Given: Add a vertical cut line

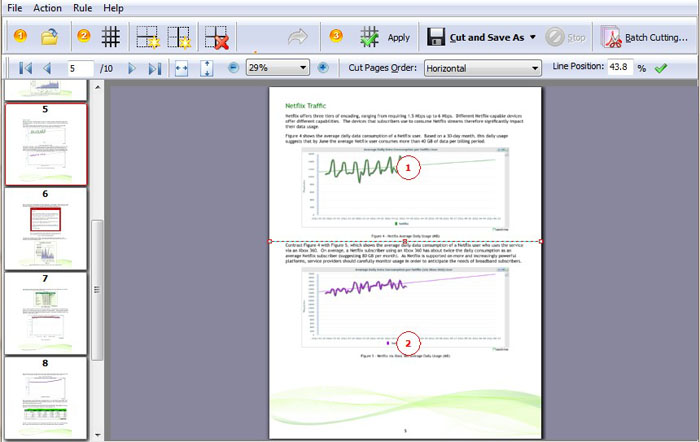Looking at the screenshot, I should coord(179,37).
